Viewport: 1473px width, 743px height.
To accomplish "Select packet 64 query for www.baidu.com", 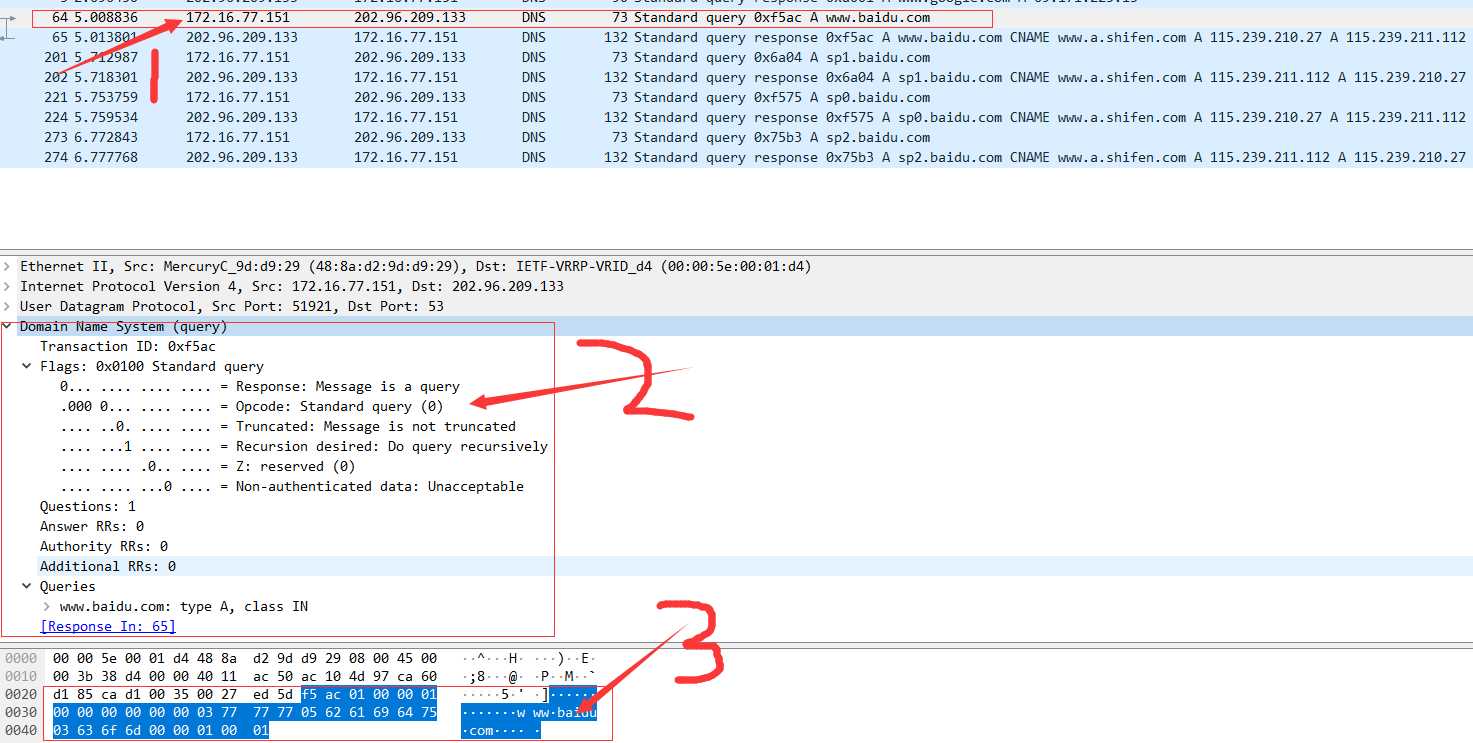I will [736, 17].
